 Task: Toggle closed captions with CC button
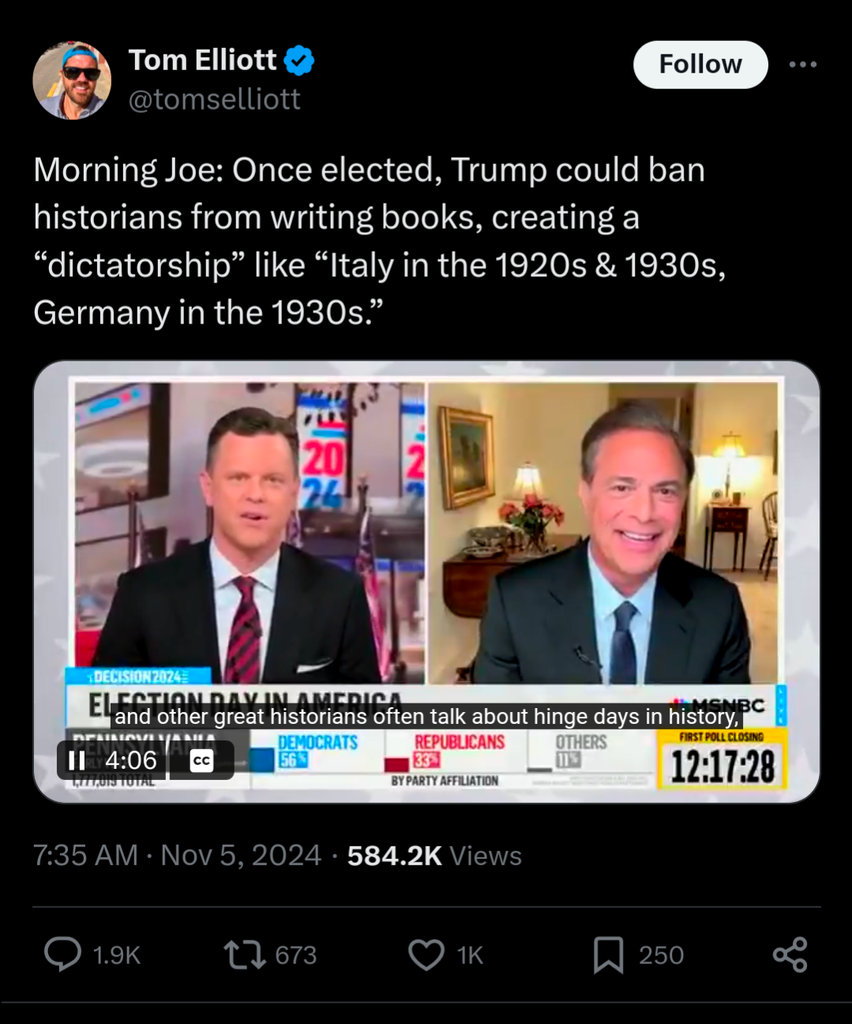(x=201, y=761)
